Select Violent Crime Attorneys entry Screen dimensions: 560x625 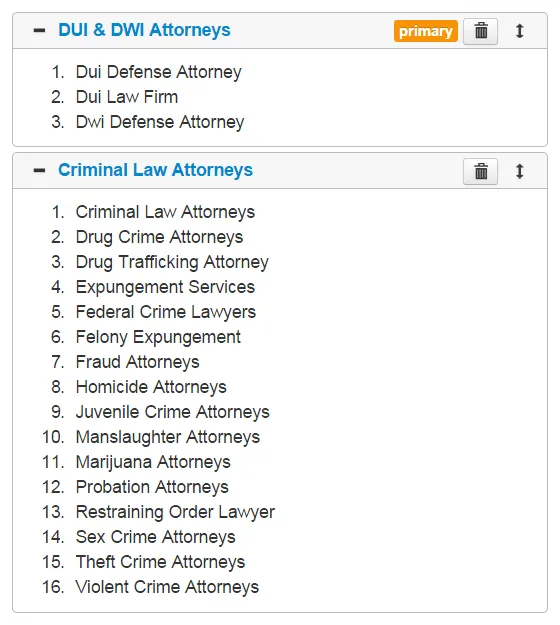tap(167, 587)
